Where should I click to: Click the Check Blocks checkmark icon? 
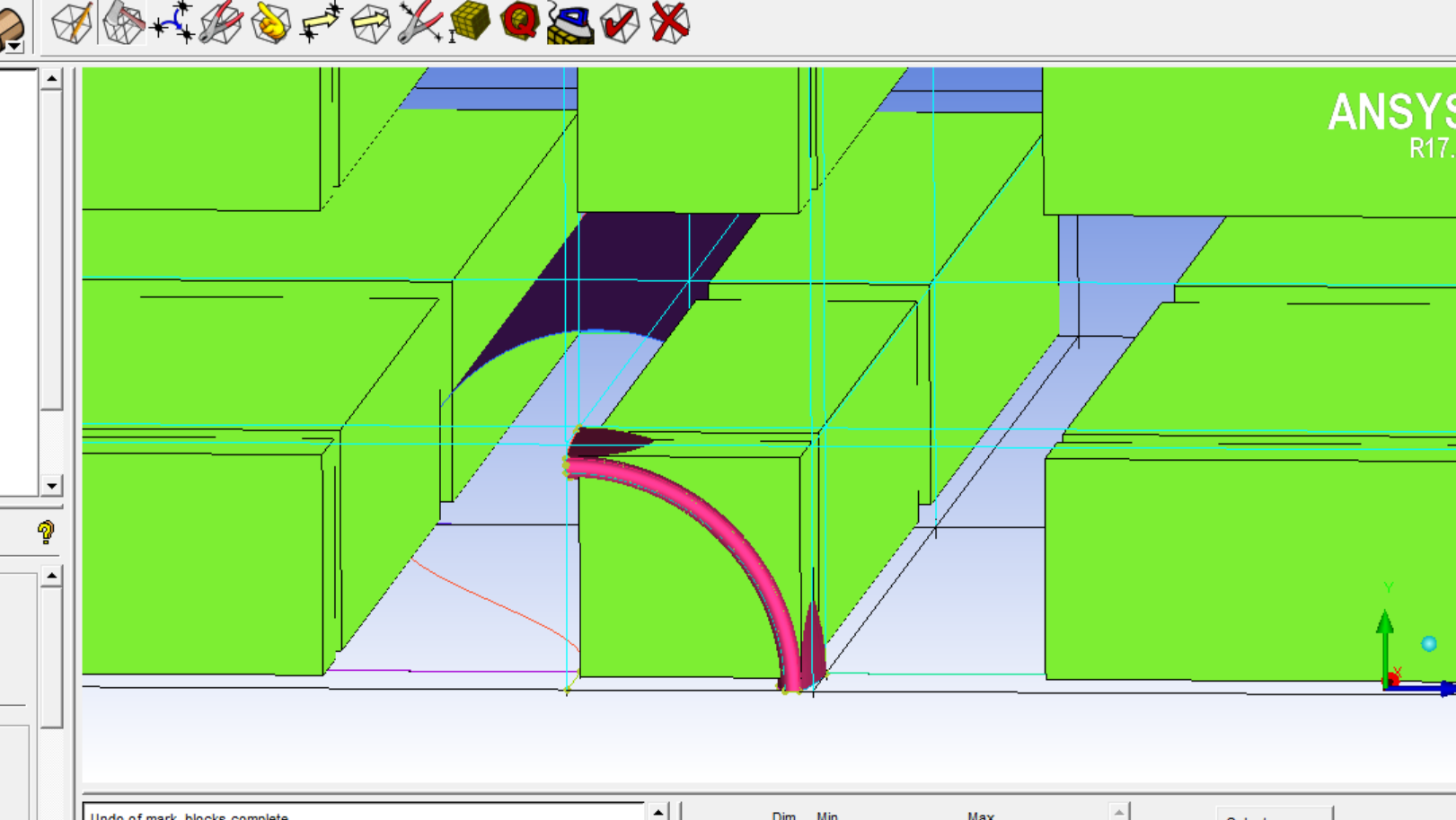click(620, 22)
